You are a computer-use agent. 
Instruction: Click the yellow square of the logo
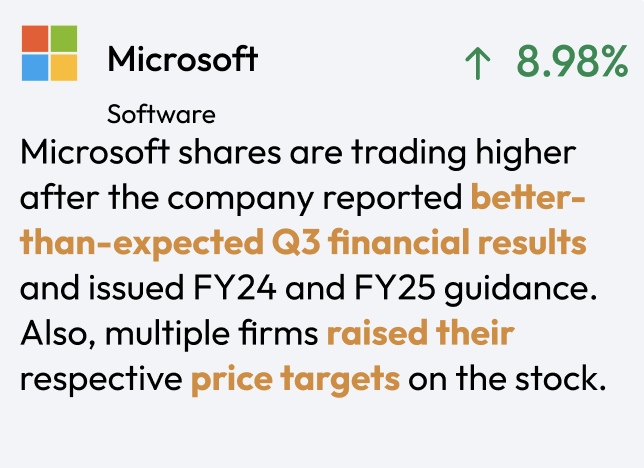point(64,68)
